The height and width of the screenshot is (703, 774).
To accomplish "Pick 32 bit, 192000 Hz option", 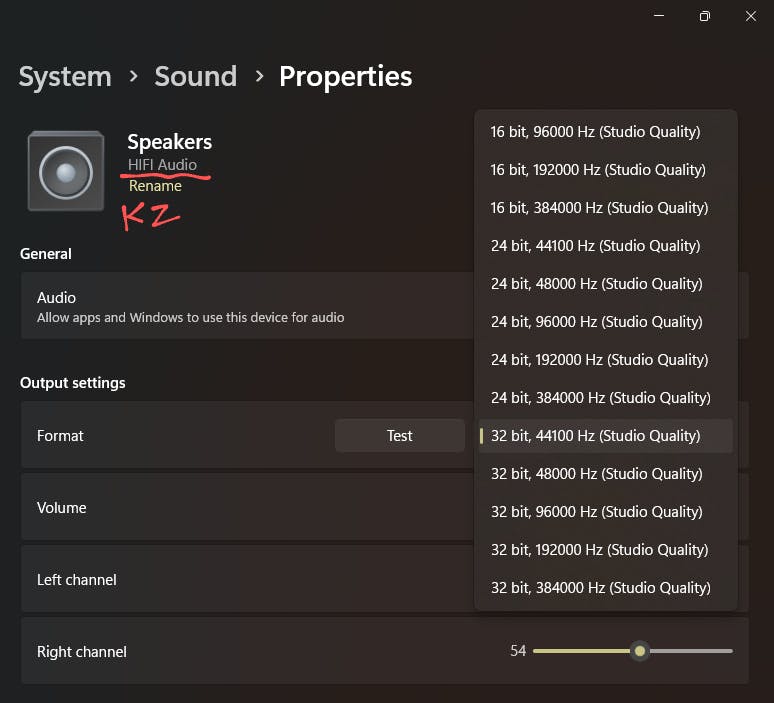I will pyautogui.click(x=599, y=550).
